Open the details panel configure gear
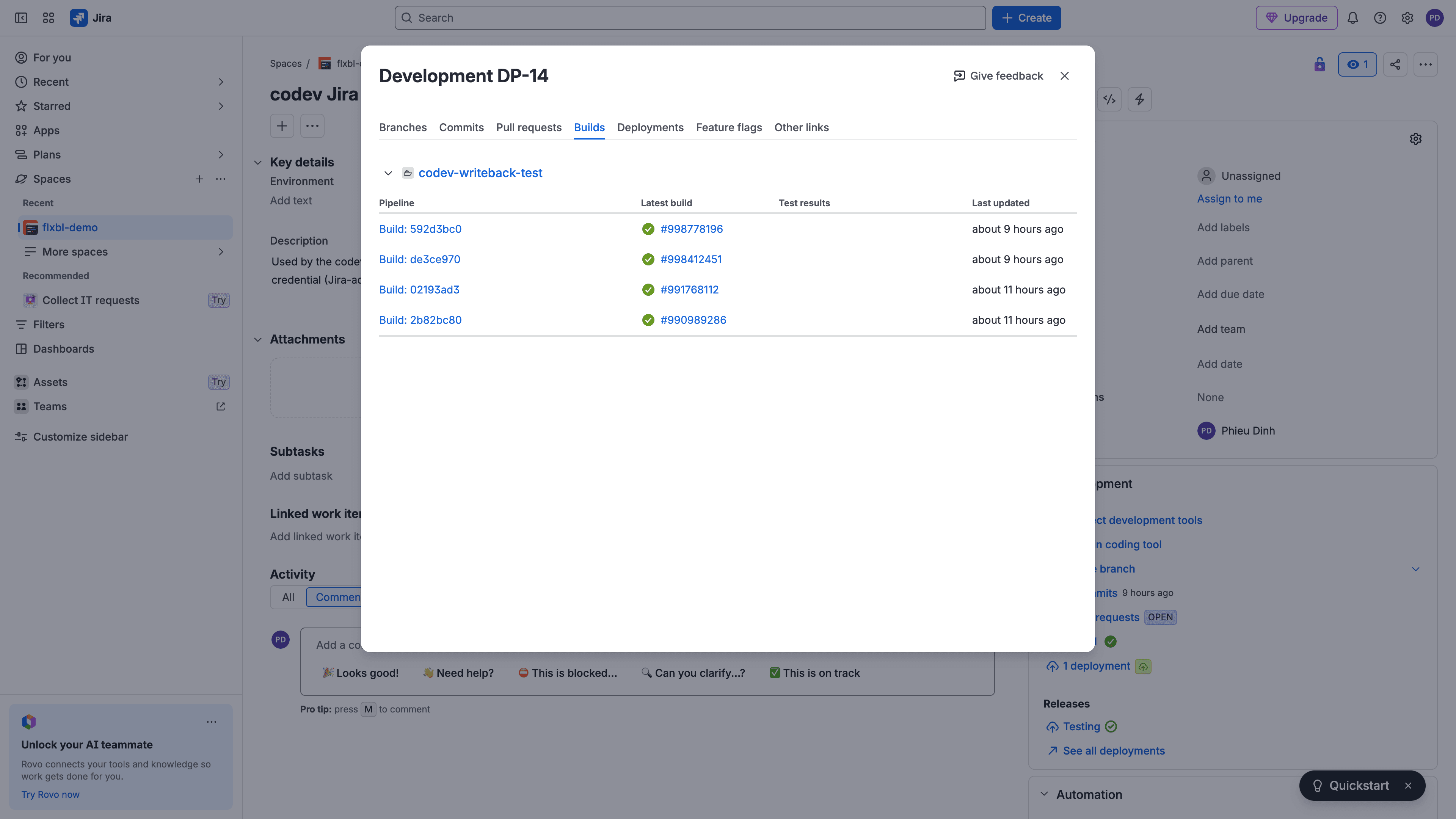The height and width of the screenshot is (819, 1456). point(1416,139)
